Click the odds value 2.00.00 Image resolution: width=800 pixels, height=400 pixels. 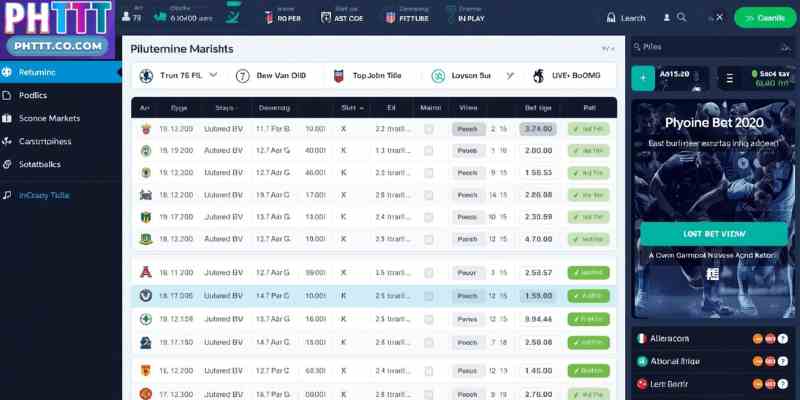[x=538, y=151]
